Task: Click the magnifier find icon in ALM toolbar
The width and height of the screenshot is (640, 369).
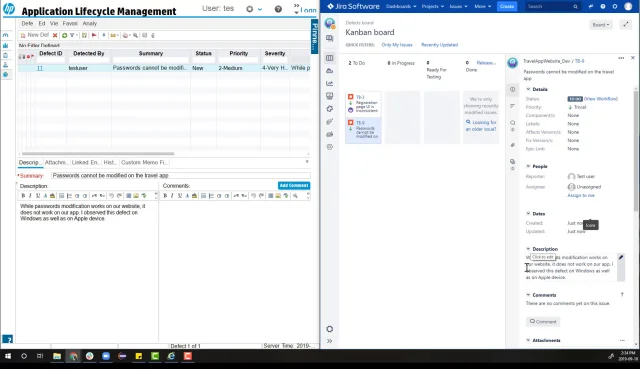Action: point(136,36)
